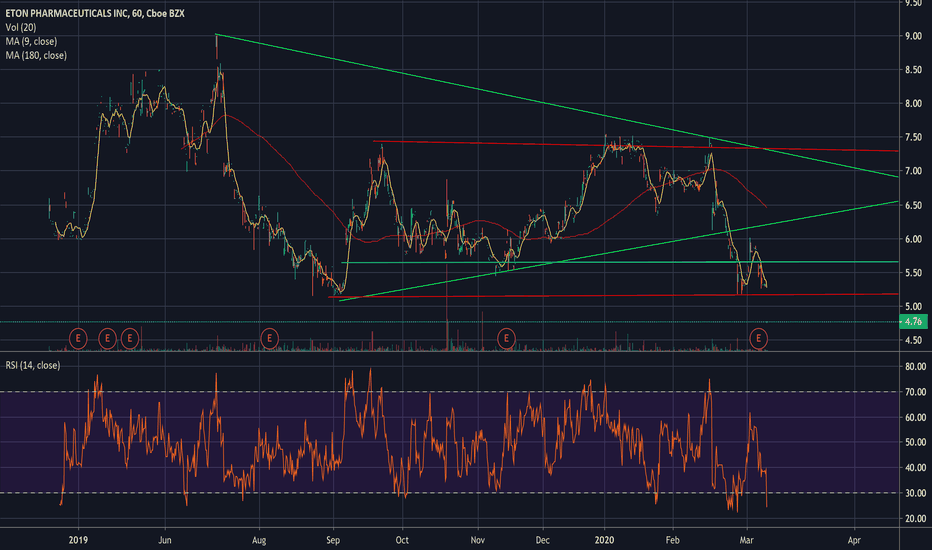This screenshot has height=550, width=932.
Task: Click the Sep date on time axis
Action: [x=333, y=540]
